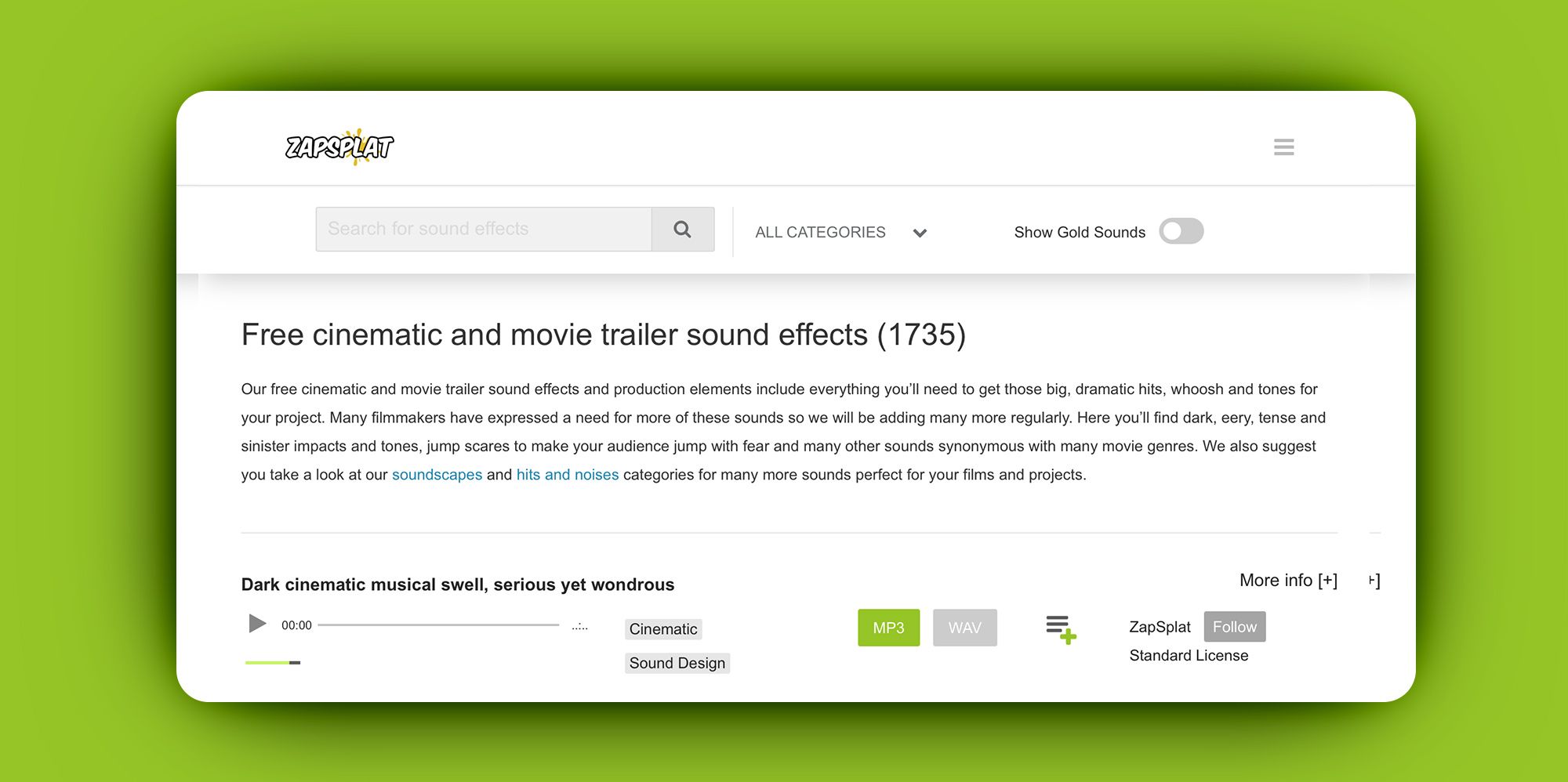
Task: Click the add-to-list plus icon
Action: pyautogui.click(x=1061, y=629)
